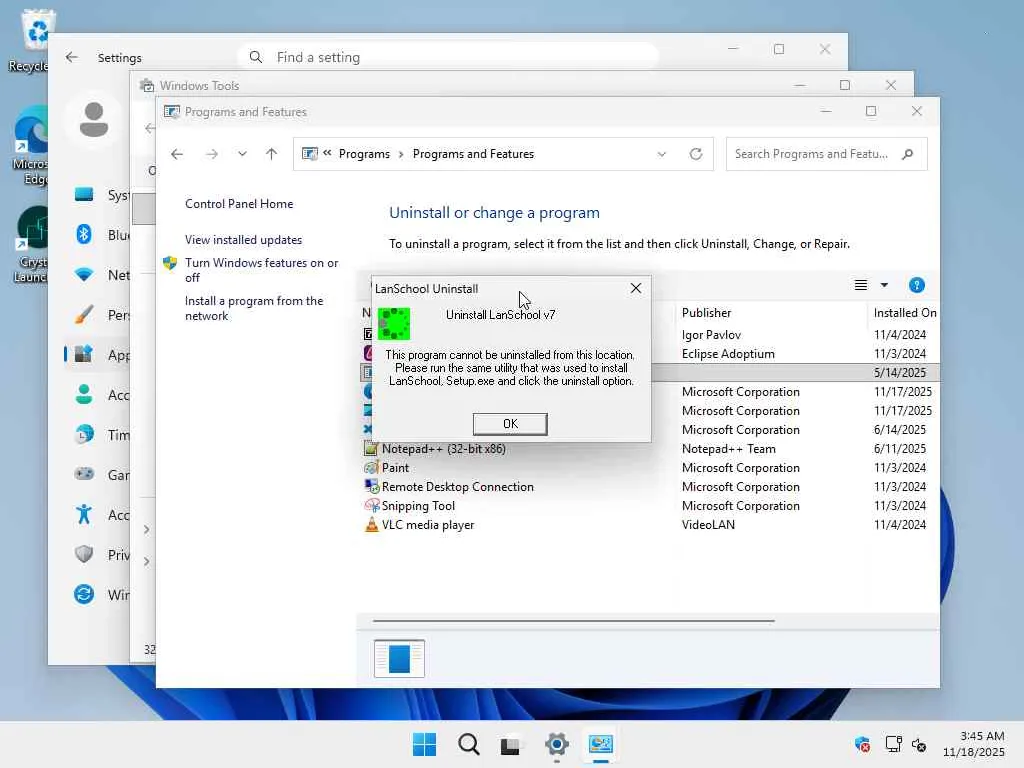This screenshot has height=768, width=1024.
Task: Click Control Panel taskbar icon
Action: pos(600,744)
